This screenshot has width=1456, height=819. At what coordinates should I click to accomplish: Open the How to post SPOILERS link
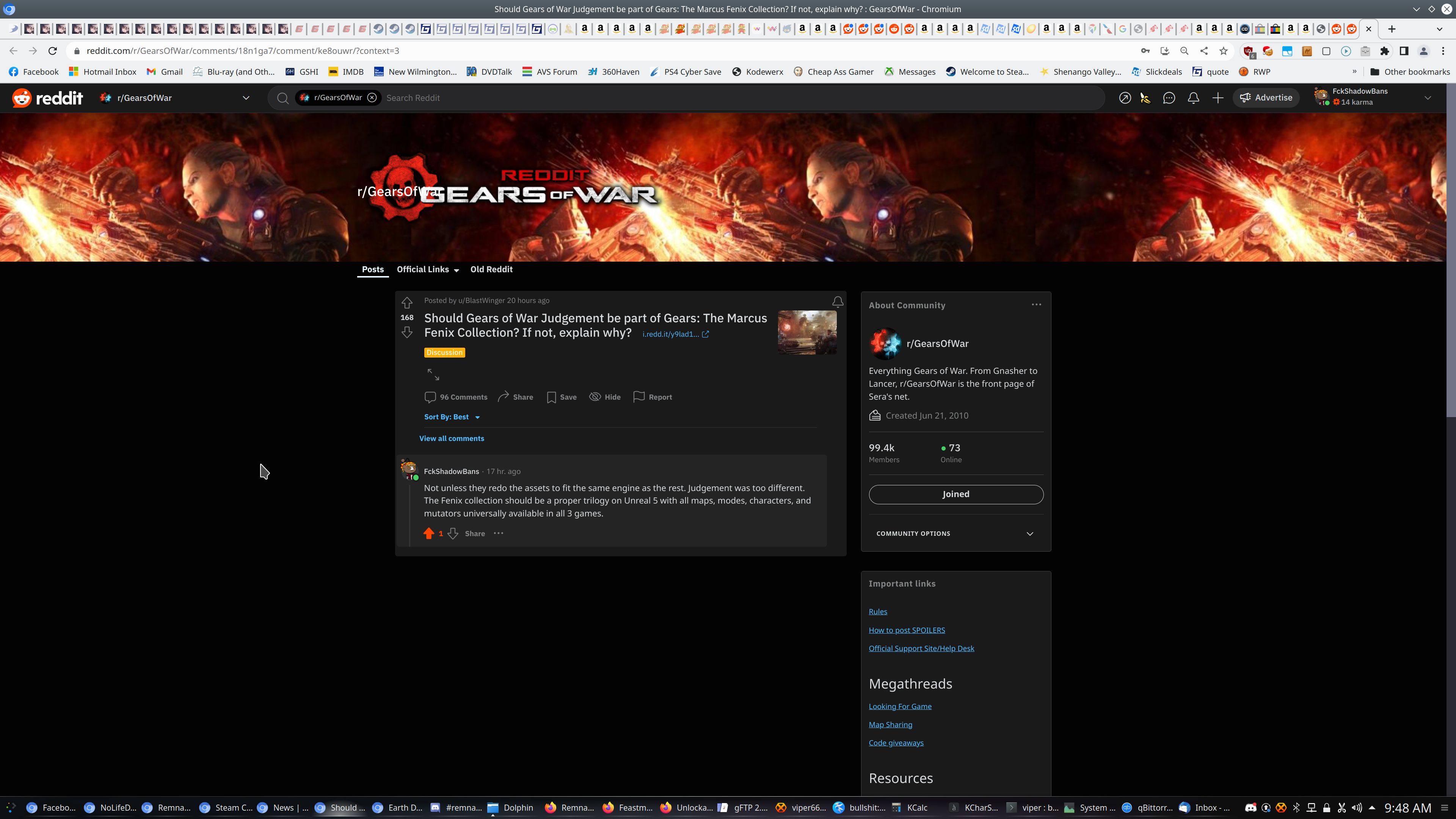click(907, 630)
